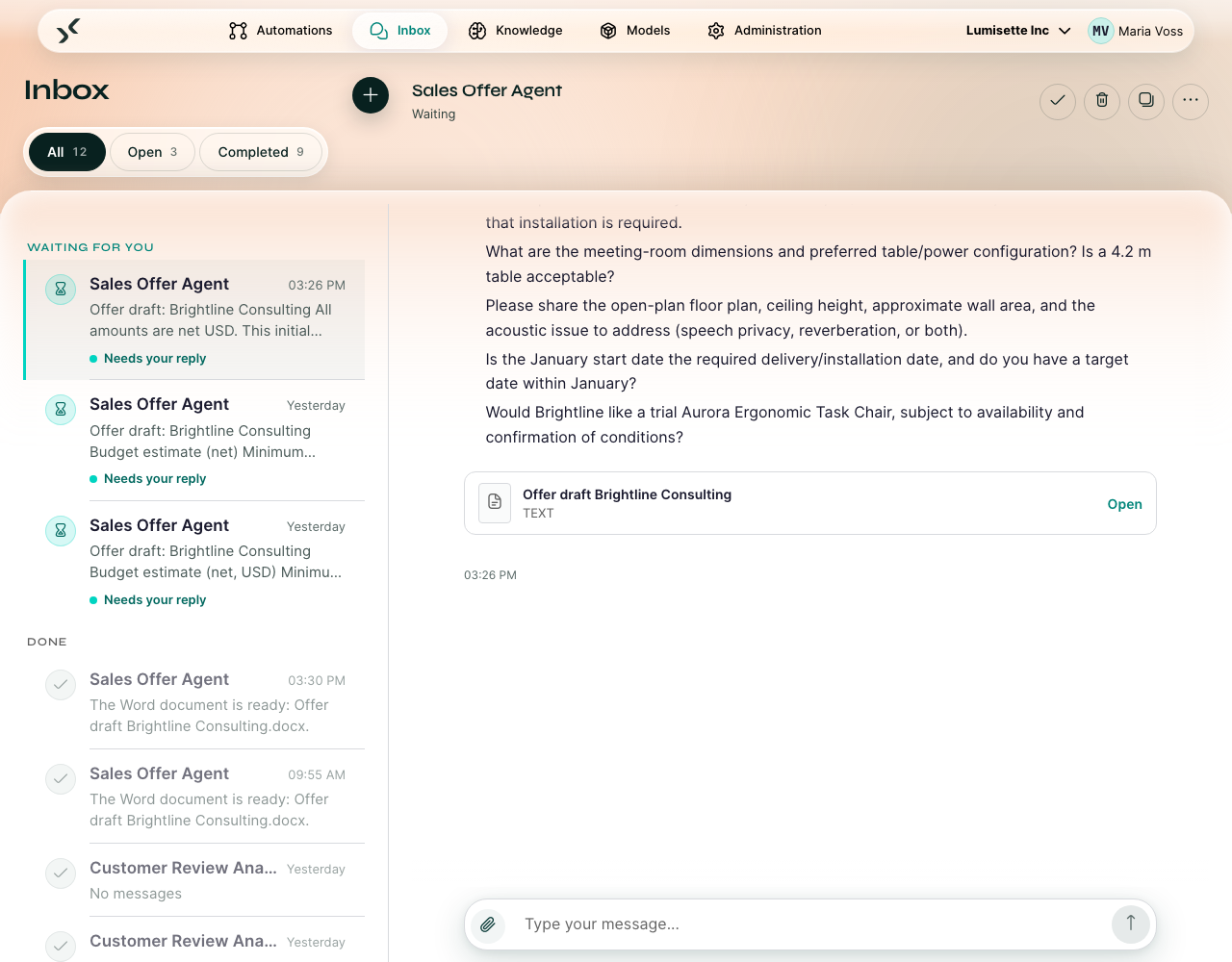Click the Waiting status under conversation title
1232x962 pixels.
[x=434, y=114]
